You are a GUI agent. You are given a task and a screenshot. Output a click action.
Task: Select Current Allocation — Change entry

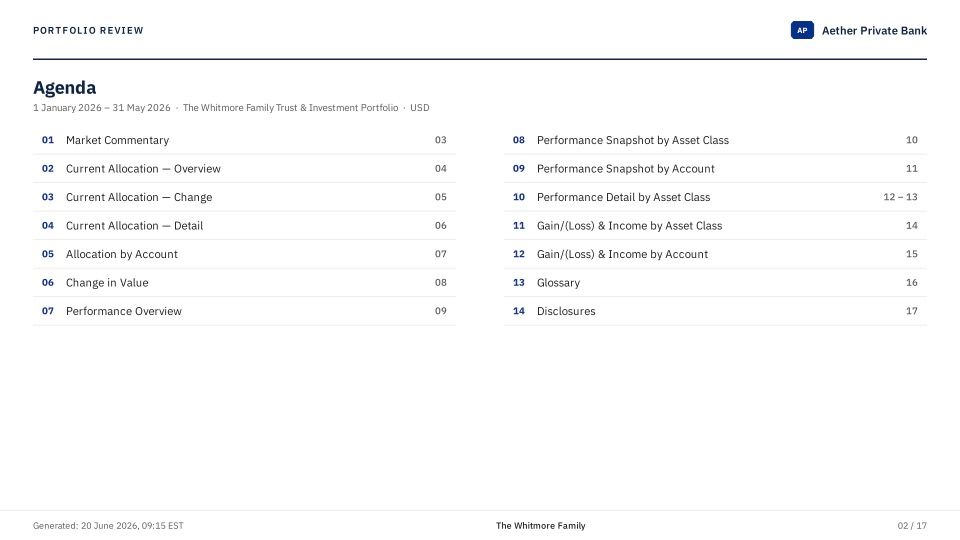click(244, 197)
